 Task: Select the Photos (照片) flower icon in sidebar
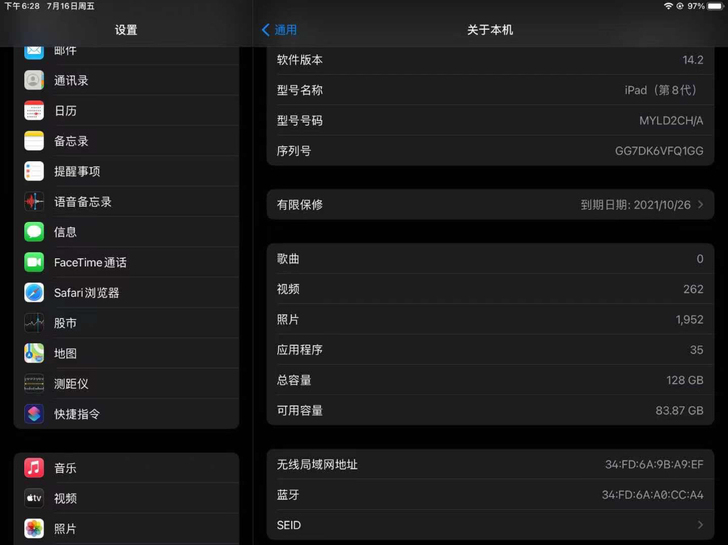pos(34,528)
